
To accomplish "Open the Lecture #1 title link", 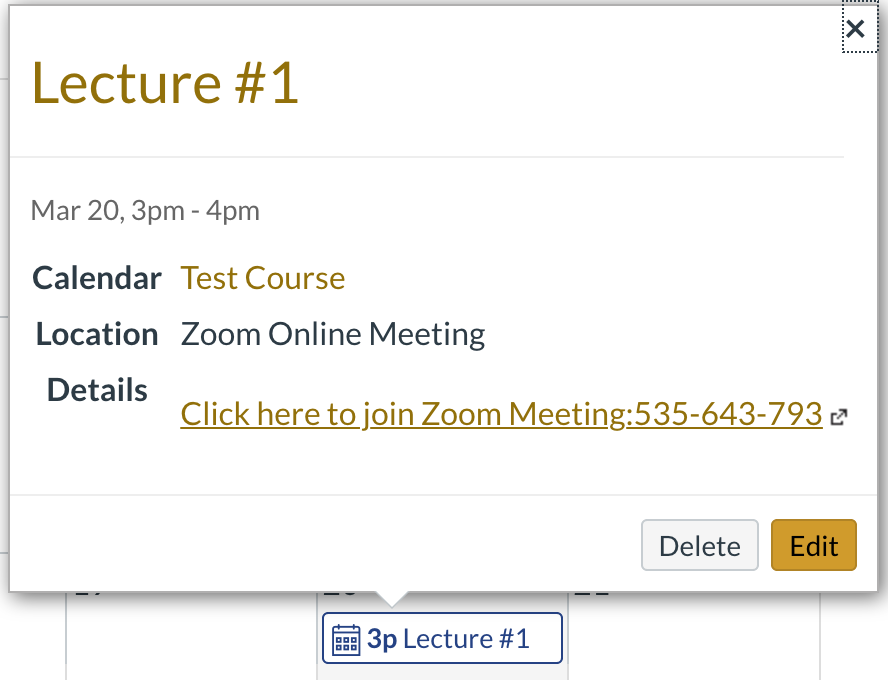I will point(165,83).
